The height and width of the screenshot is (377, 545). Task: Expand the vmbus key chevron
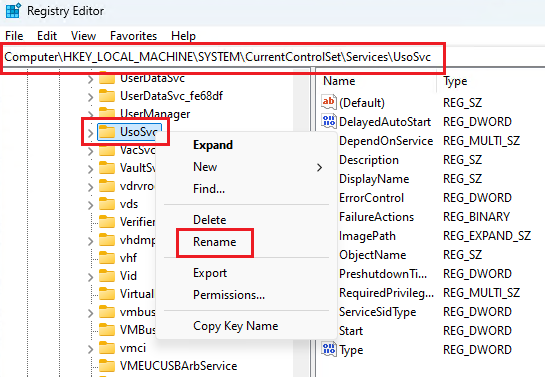90,313
